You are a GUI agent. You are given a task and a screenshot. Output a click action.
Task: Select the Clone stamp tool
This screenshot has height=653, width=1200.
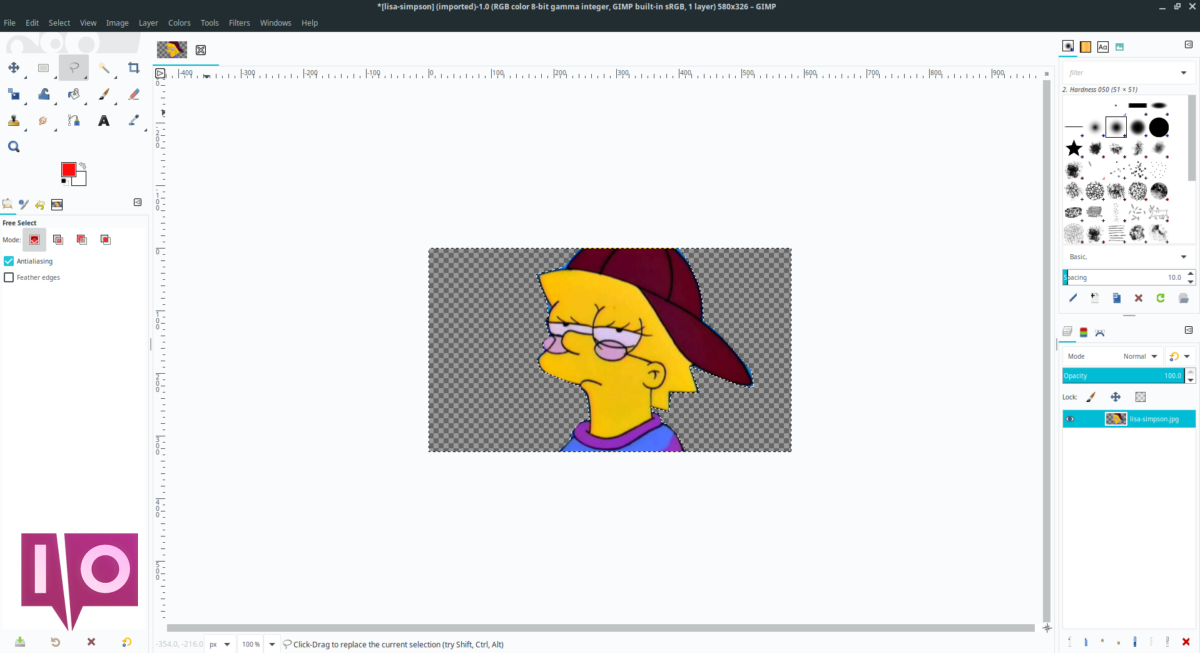click(14, 120)
